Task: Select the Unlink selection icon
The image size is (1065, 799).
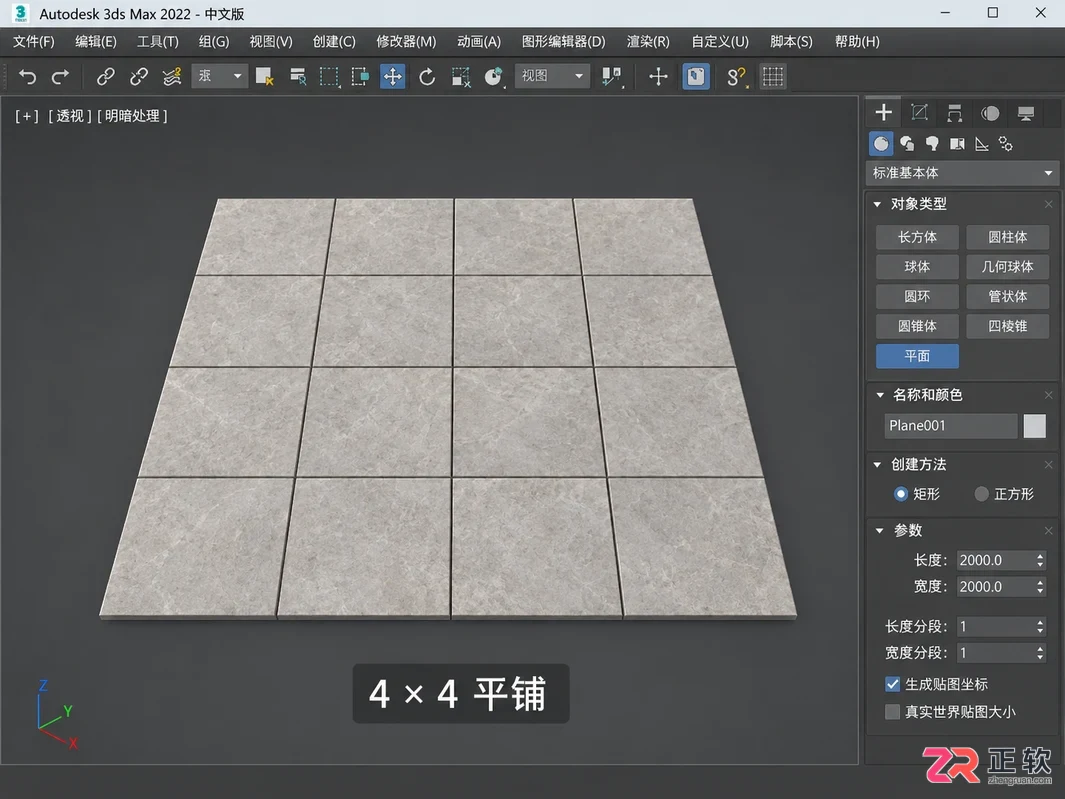Action: point(139,77)
